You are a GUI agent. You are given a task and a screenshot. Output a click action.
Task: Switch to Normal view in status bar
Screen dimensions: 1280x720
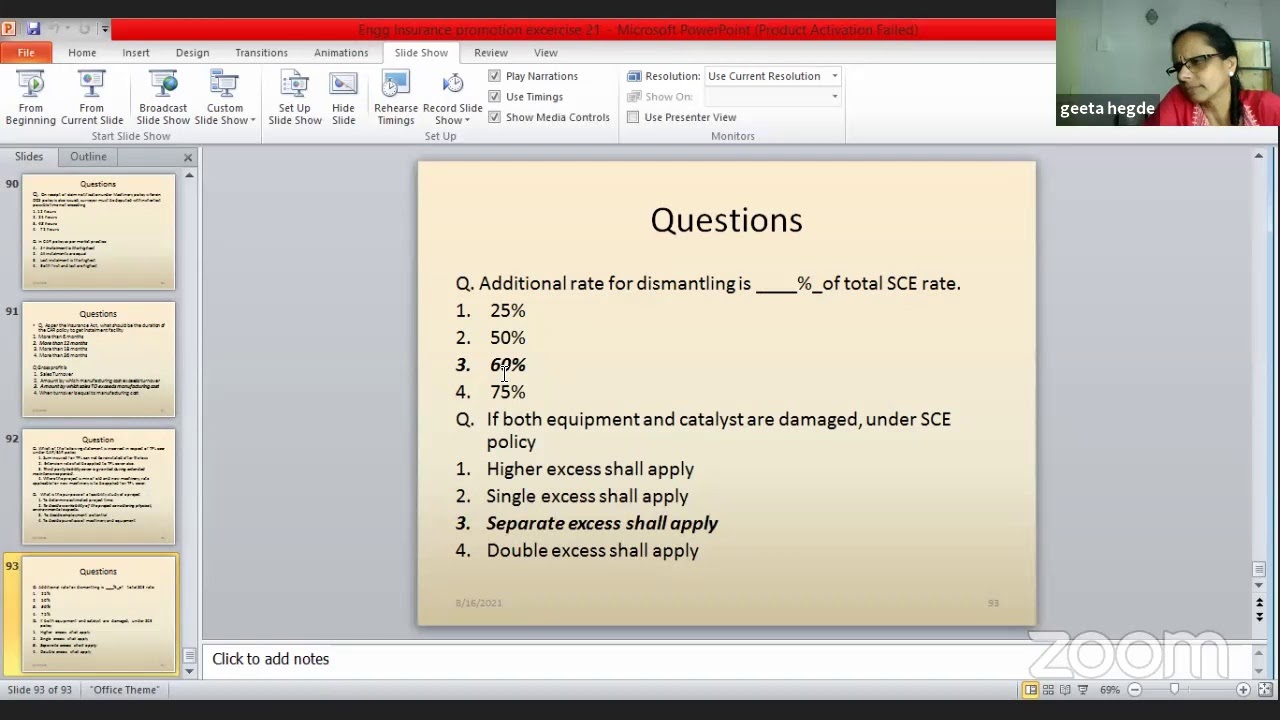tap(1030, 689)
